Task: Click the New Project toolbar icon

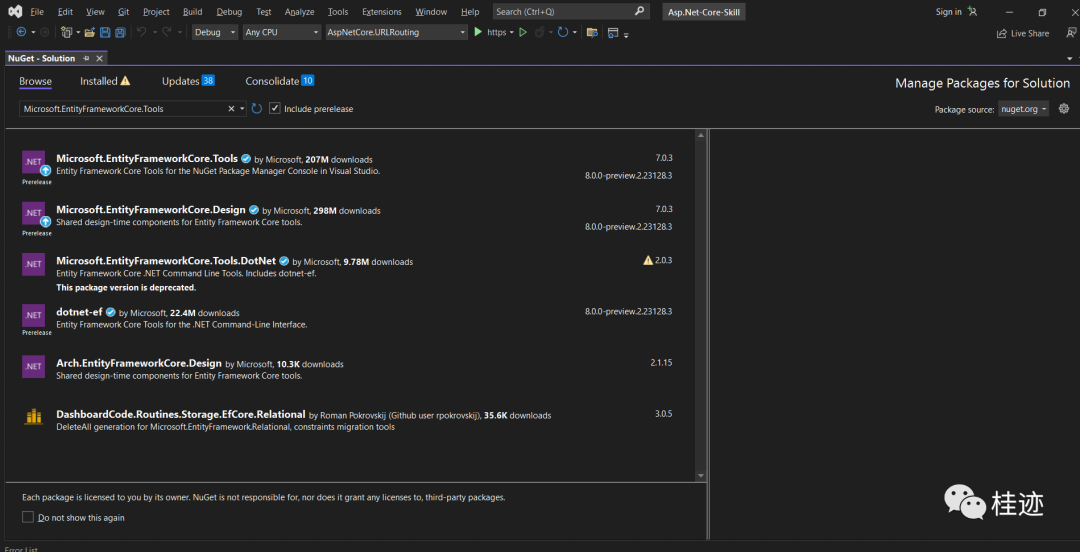Action: [x=67, y=32]
